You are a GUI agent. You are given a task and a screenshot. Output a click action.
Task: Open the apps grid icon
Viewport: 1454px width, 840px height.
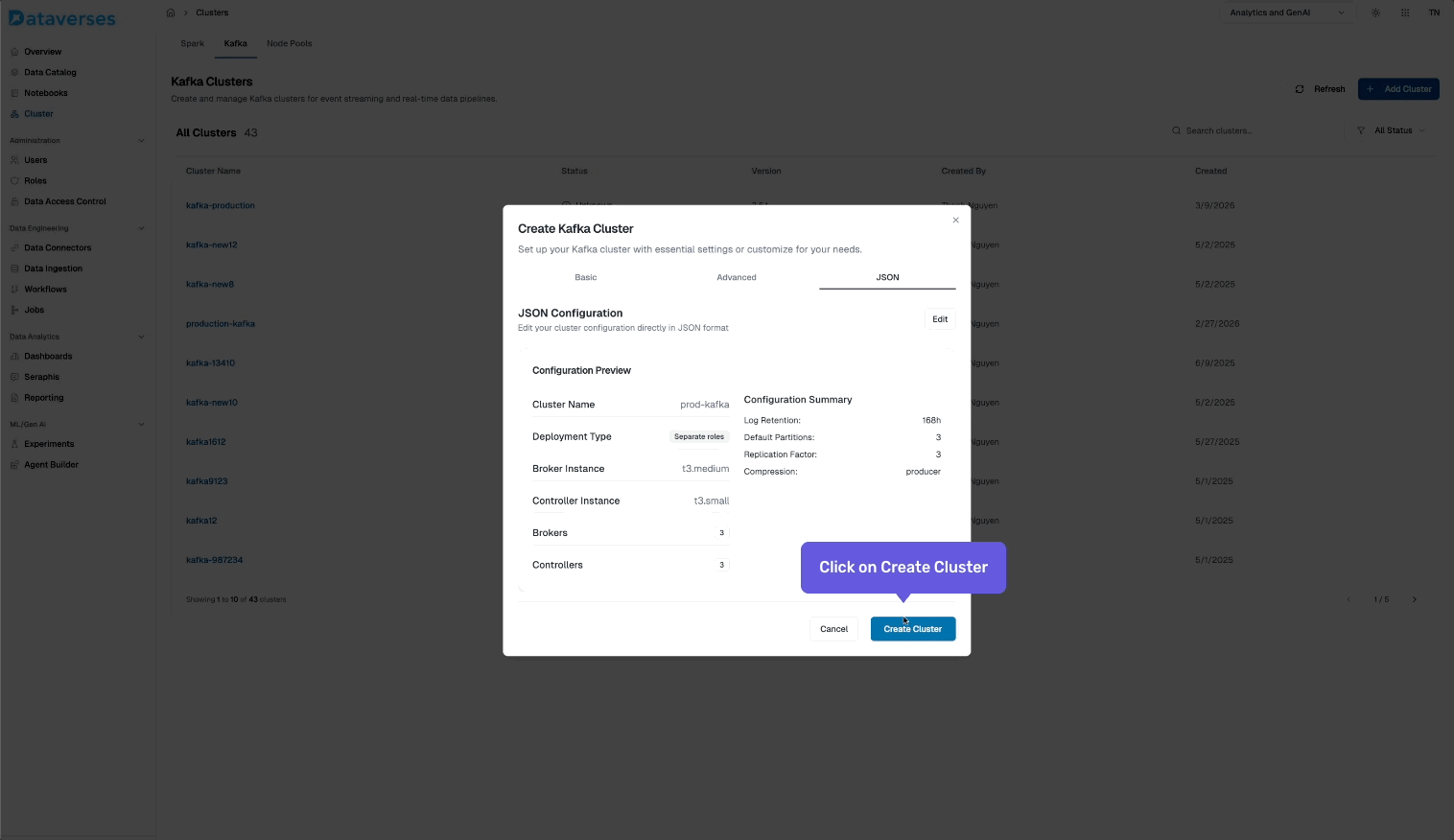pos(1405,12)
